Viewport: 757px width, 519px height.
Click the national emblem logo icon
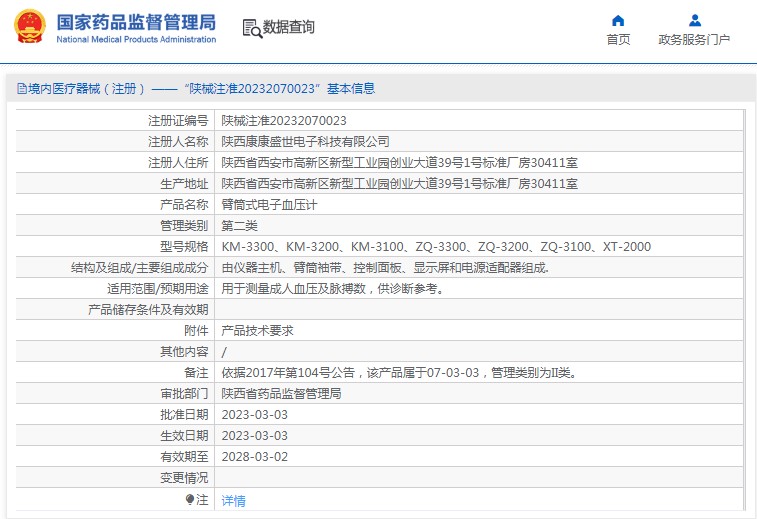click(30, 27)
